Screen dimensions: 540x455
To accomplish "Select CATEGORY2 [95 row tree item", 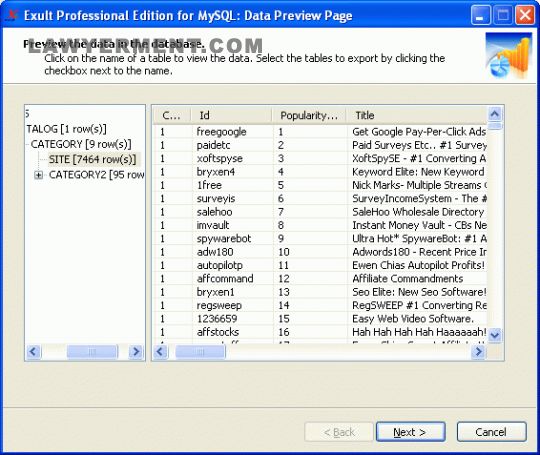I will [96, 175].
